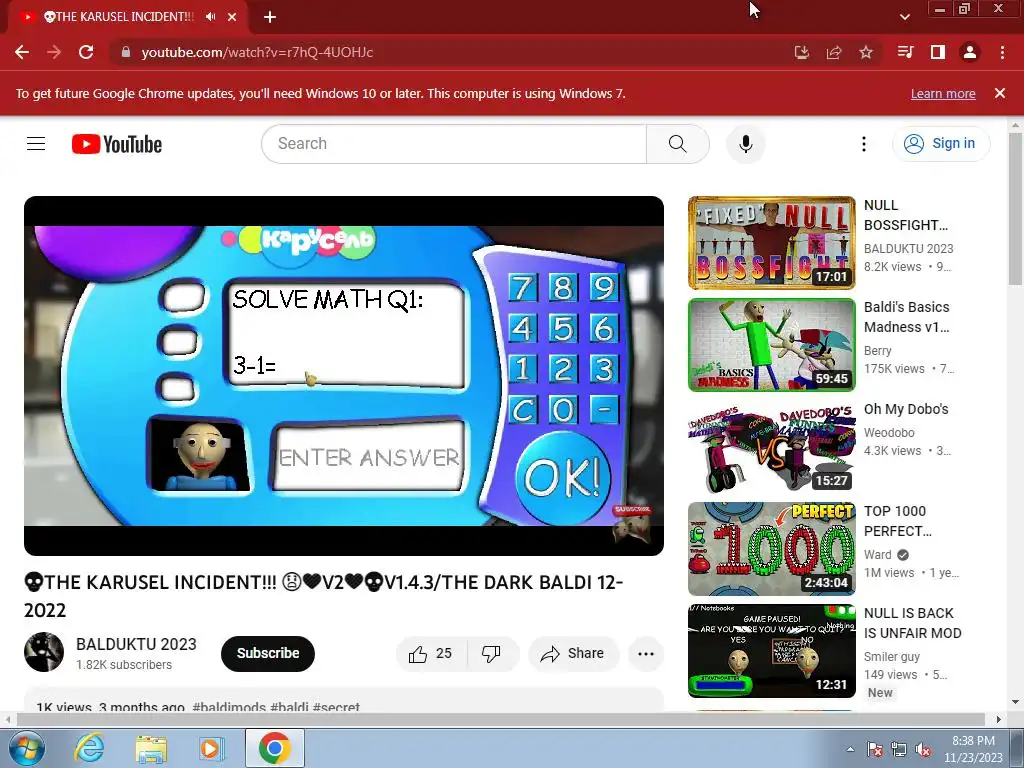
Task: Click the Action Center flag icon
Action: [x=874, y=749]
